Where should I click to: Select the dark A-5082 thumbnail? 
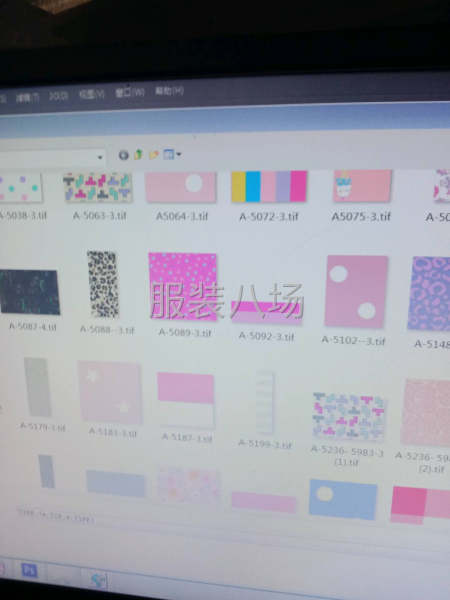(x=30, y=292)
